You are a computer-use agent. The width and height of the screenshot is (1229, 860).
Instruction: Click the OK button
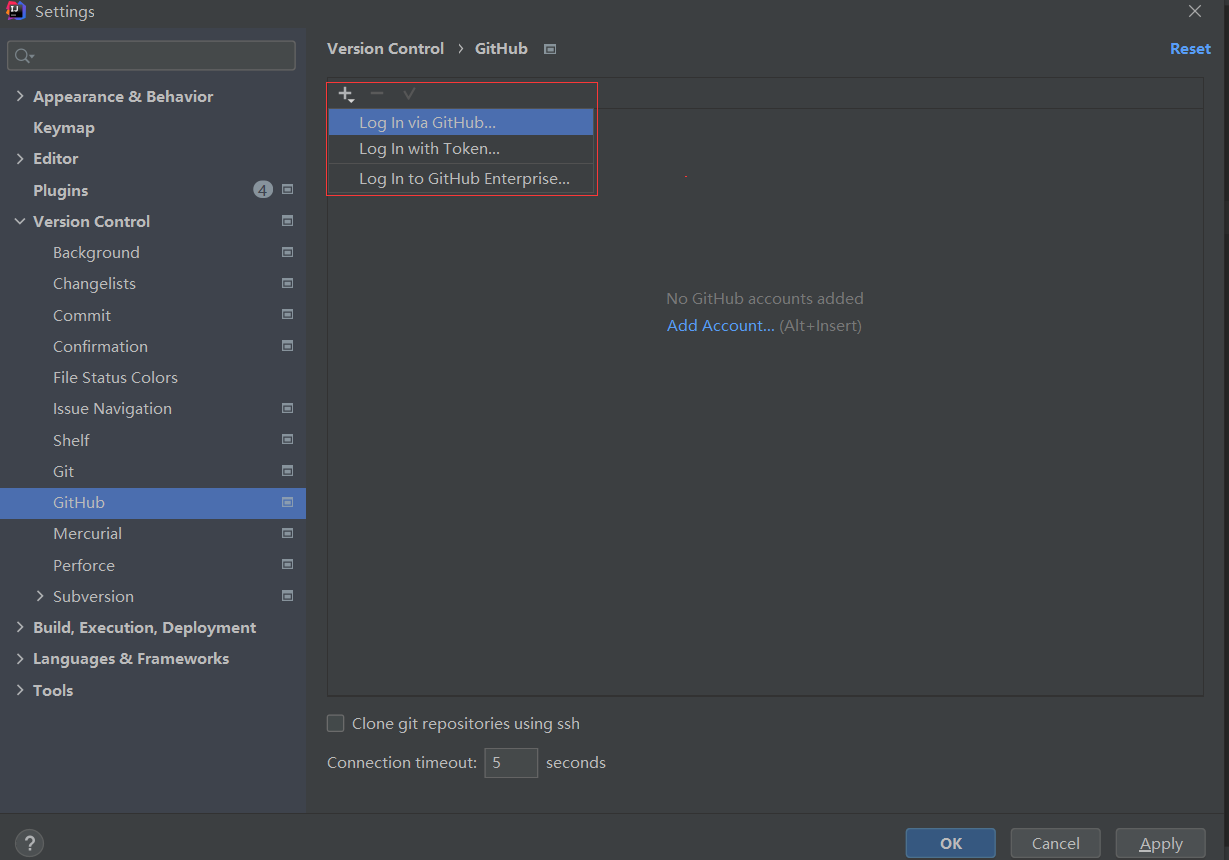coord(950,843)
